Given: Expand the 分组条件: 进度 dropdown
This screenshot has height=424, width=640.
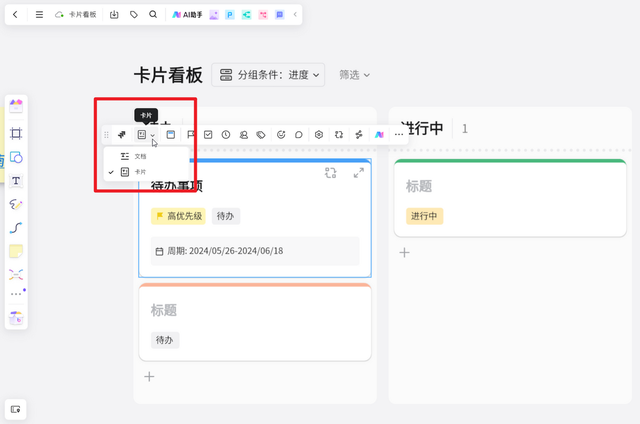Looking at the screenshot, I should pyautogui.click(x=268, y=75).
